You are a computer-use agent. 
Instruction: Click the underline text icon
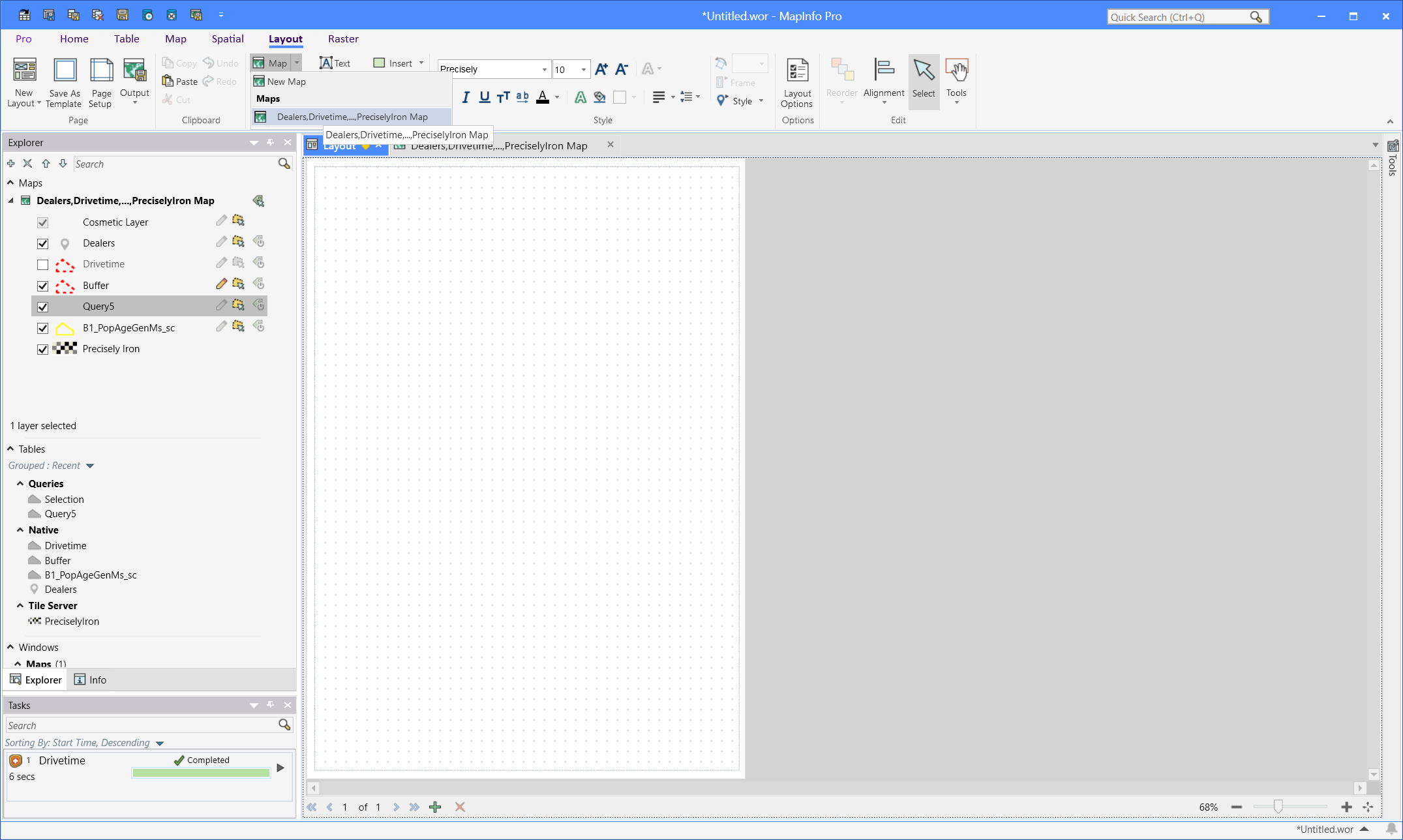point(484,98)
